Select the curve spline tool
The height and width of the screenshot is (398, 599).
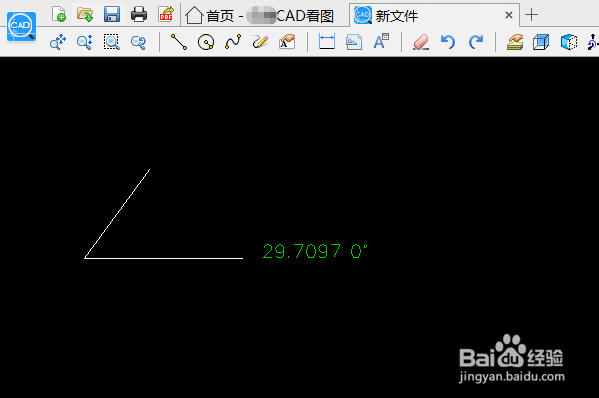point(233,42)
